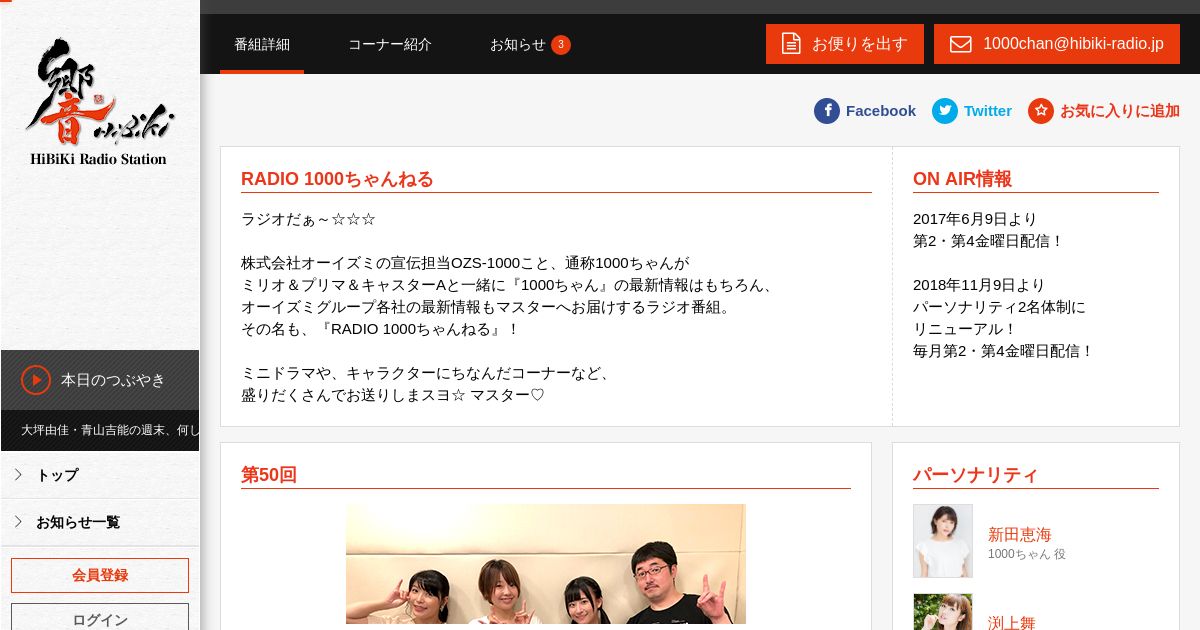This screenshot has height=630, width=1200.
Task: Click the text 毎月第2・第4金曜日配信！
Action: tap(1004, 351)
